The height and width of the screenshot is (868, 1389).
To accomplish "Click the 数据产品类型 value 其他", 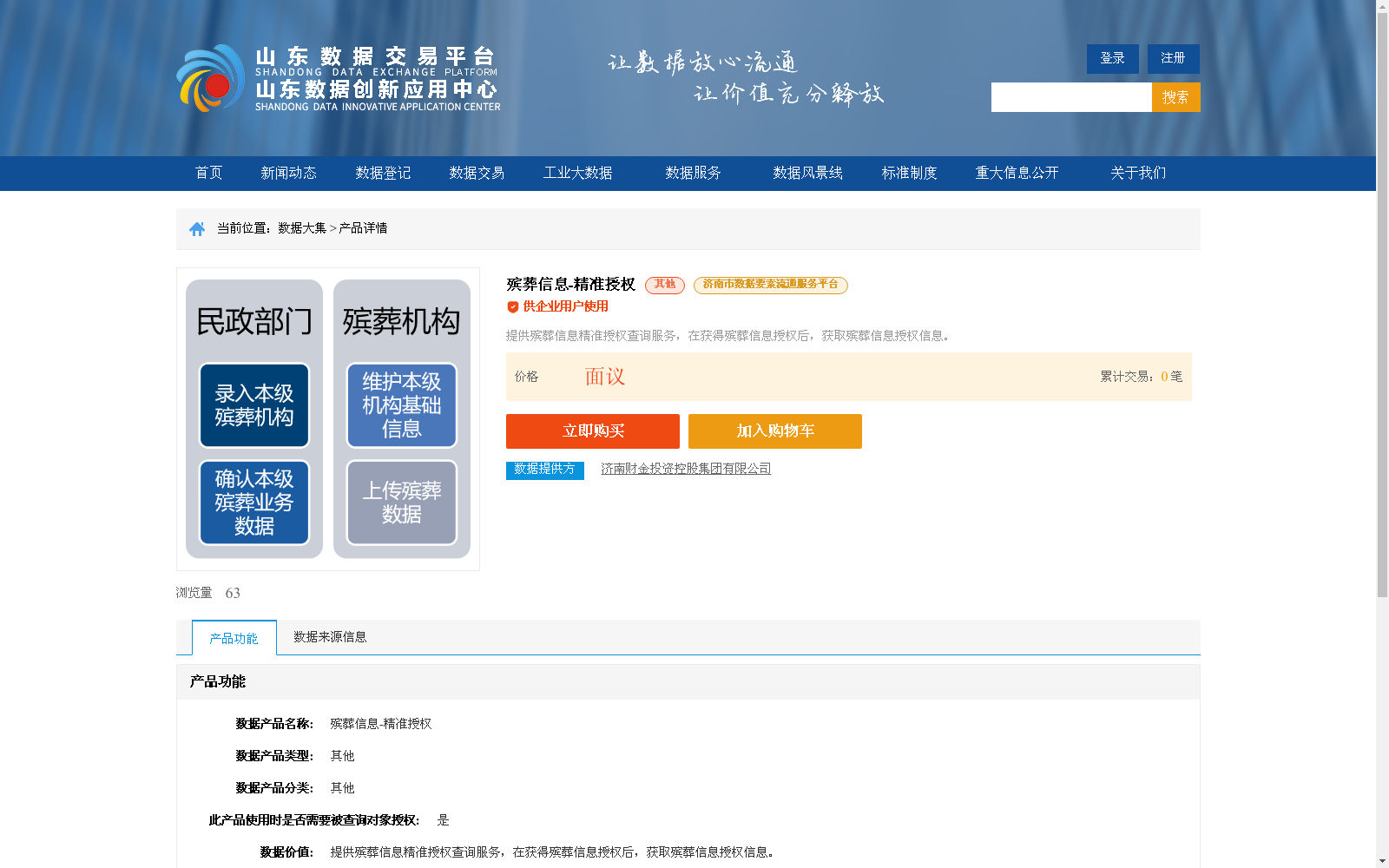I will click(x=343, y=756).
